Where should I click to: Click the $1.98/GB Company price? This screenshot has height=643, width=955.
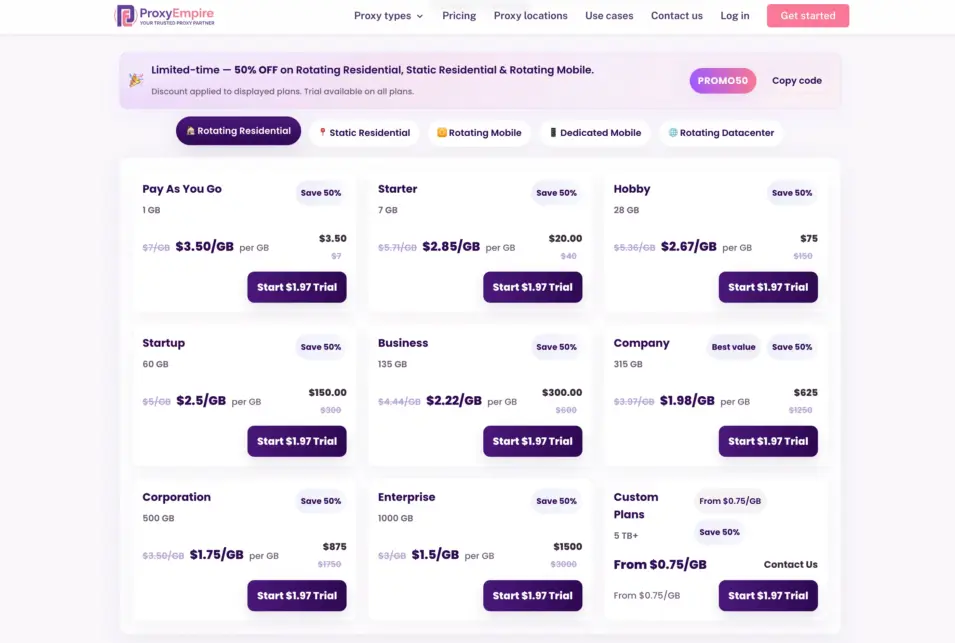[x=687, y=401]
